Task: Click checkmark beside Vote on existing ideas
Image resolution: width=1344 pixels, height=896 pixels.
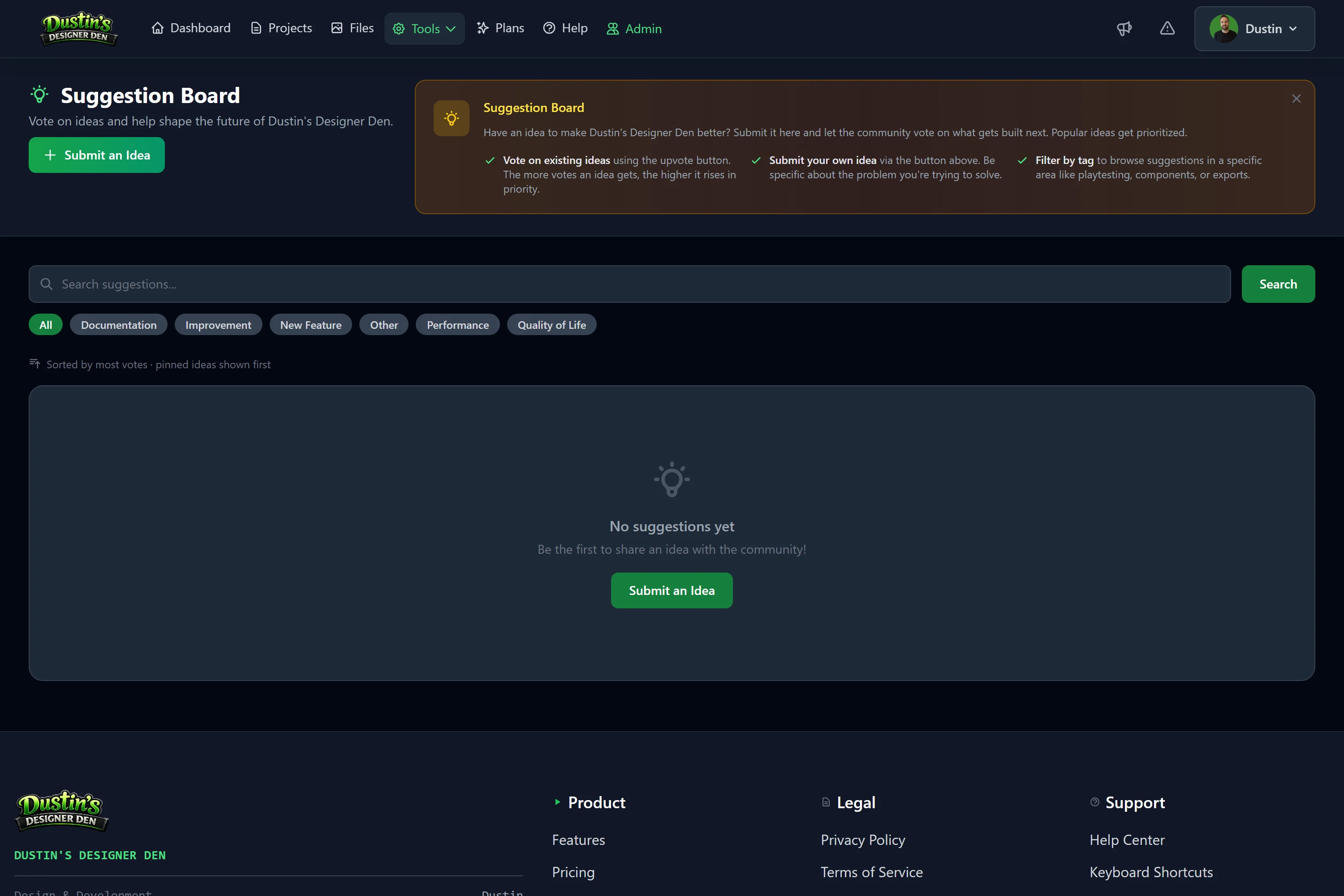Action: [490, 160]
